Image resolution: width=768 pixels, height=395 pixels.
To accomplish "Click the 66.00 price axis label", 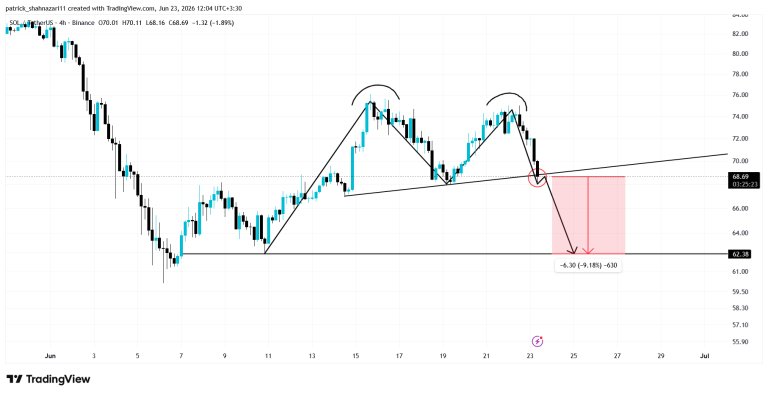I will pyautogui.click(x=740, y=208).
